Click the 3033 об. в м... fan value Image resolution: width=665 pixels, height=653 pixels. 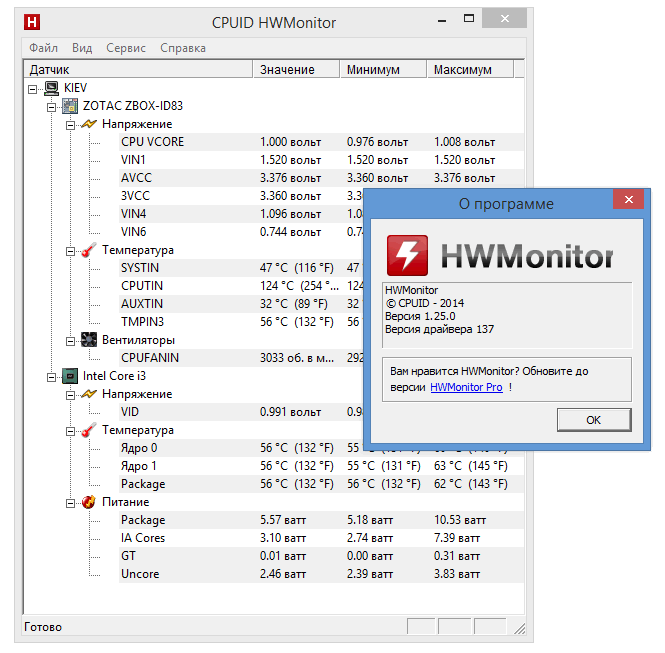tap(297, 358)
